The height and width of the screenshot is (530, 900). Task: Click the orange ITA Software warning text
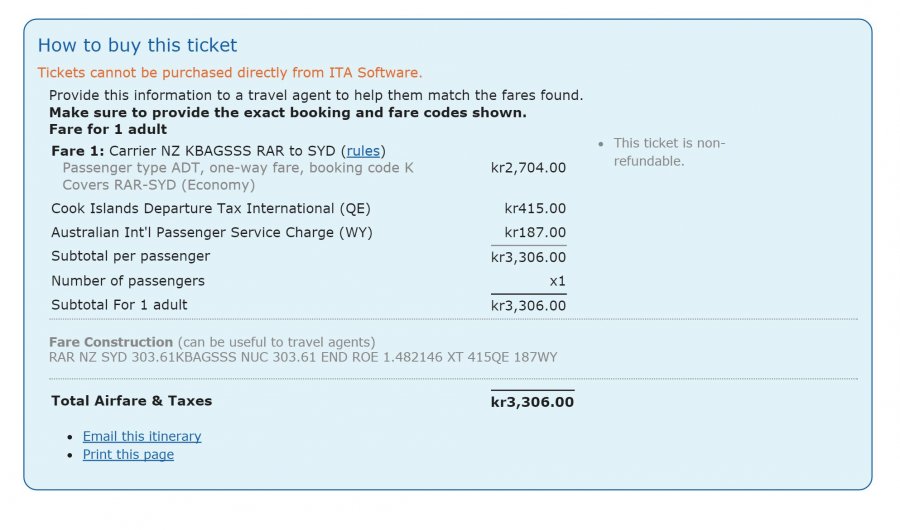(x=230, y=72)
